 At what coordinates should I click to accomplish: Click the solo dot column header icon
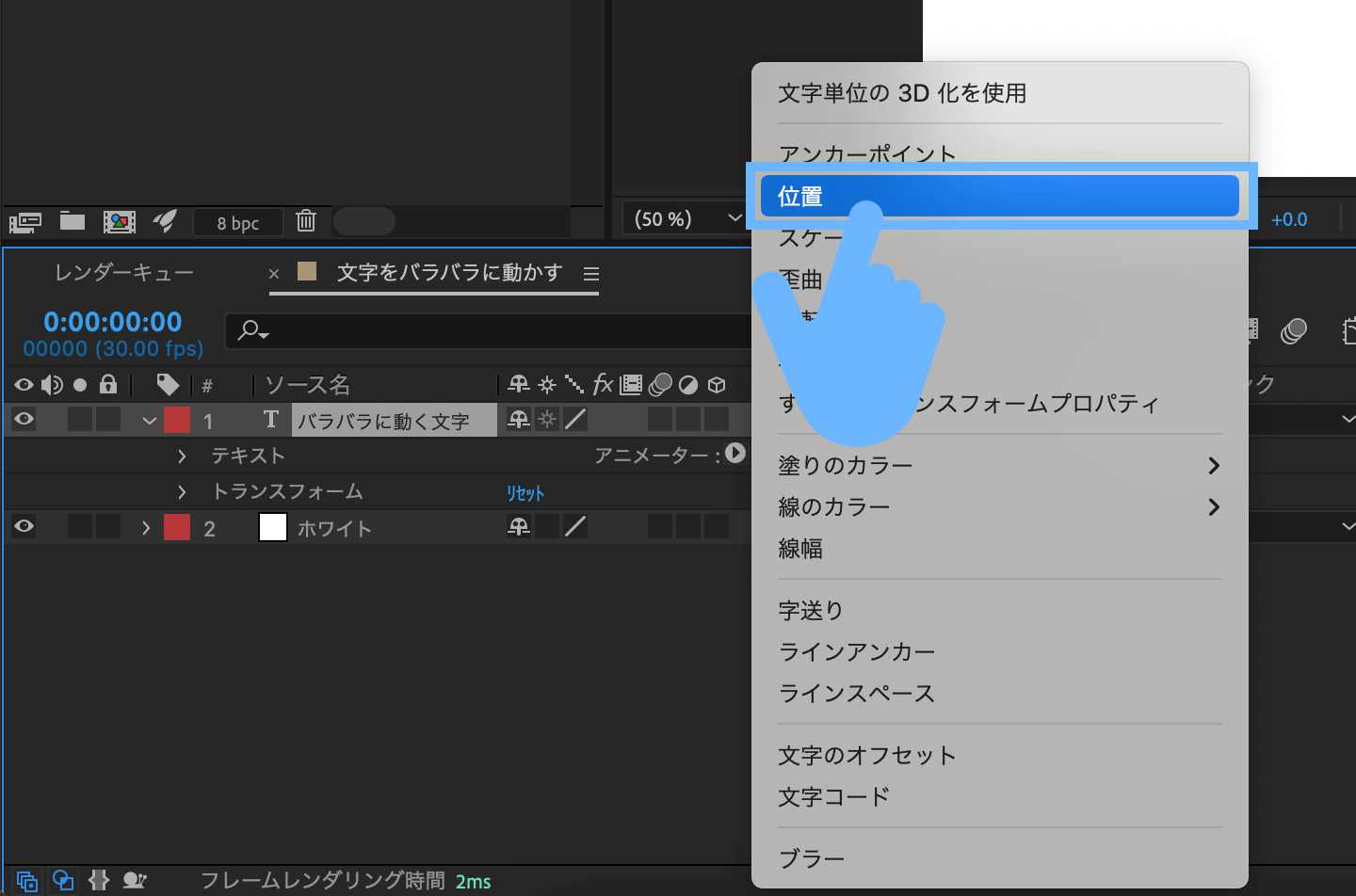[x=80, y=384]
